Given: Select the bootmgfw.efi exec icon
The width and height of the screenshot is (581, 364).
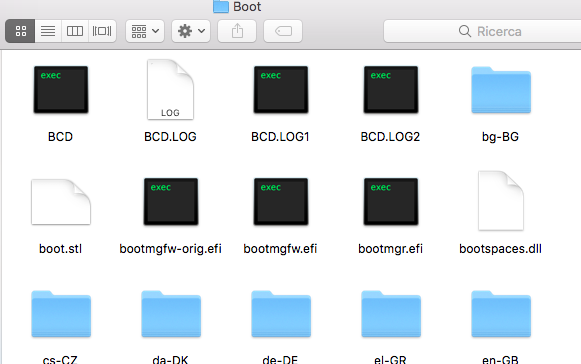Looking at the screenshot, I should pyautogui.click(x=281, y=202).
